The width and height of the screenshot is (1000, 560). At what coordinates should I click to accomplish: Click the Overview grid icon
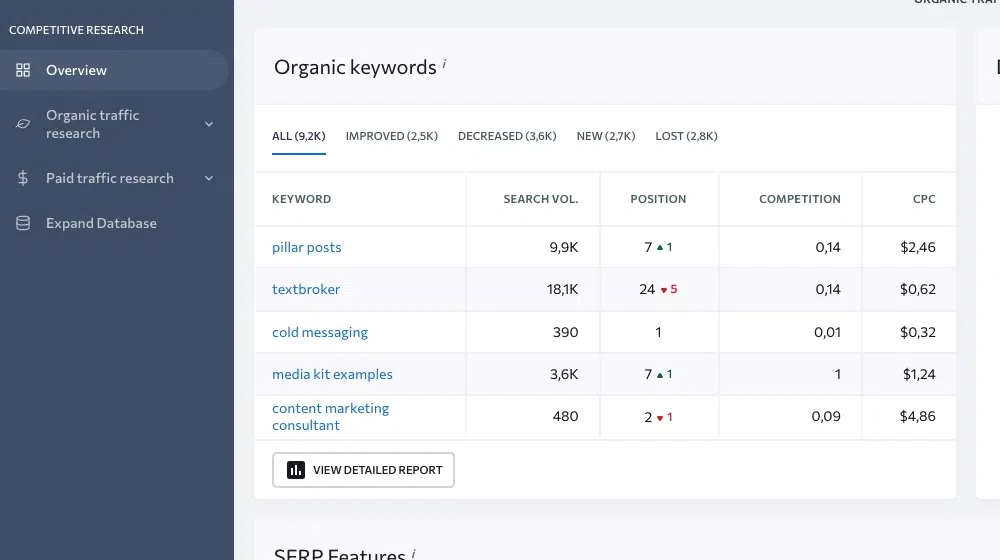click(x=23, y=70)
